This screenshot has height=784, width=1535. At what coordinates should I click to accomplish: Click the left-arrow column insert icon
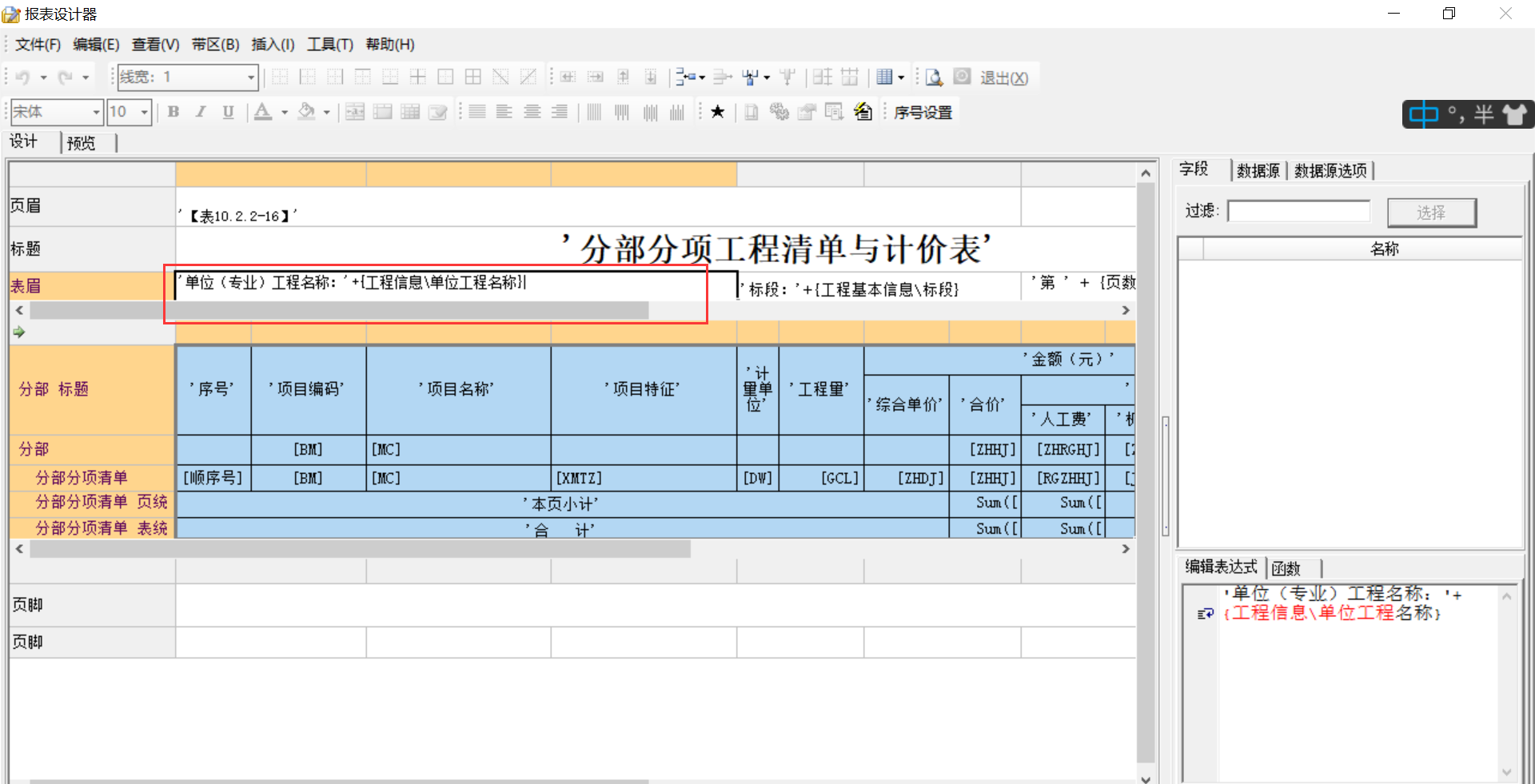point(568,77)
